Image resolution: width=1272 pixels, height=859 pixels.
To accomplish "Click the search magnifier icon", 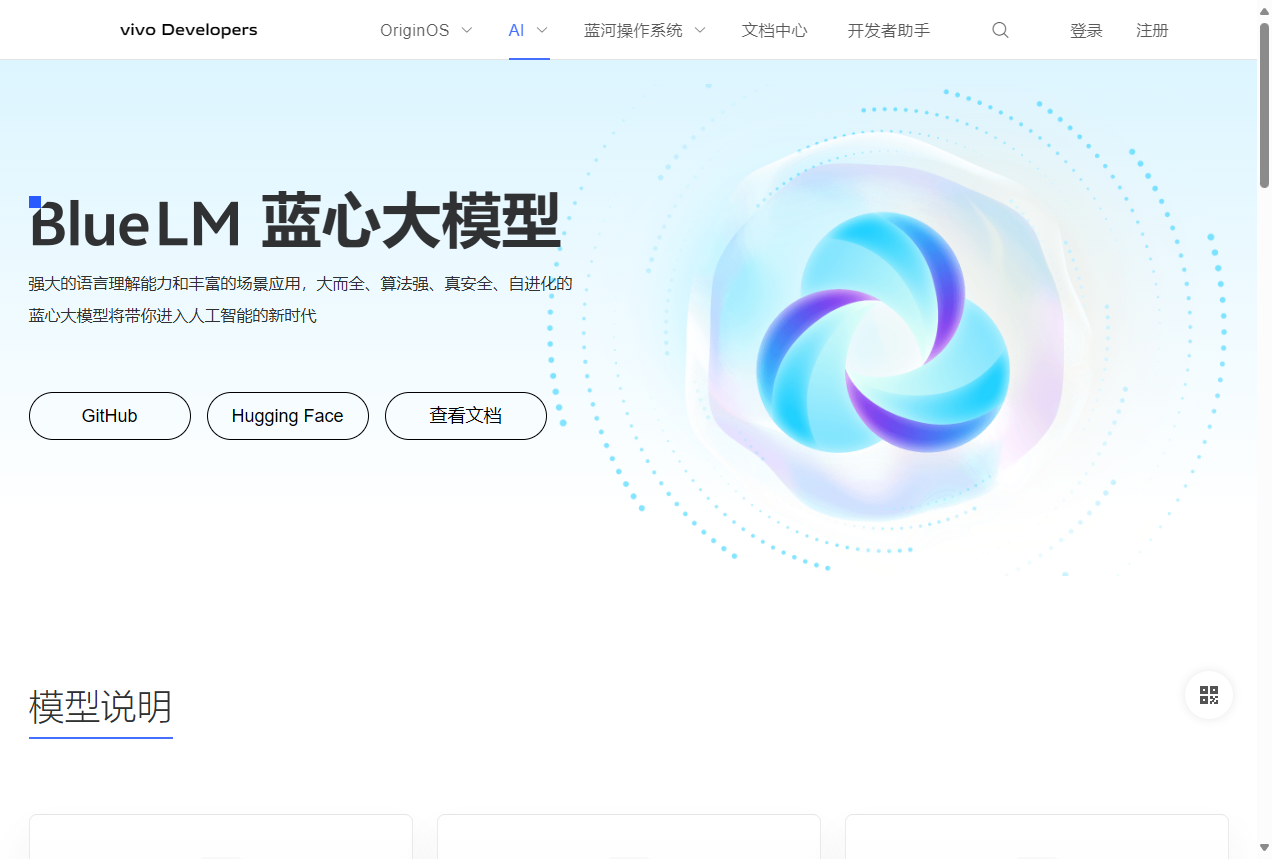I will (x=1000, y=30).
